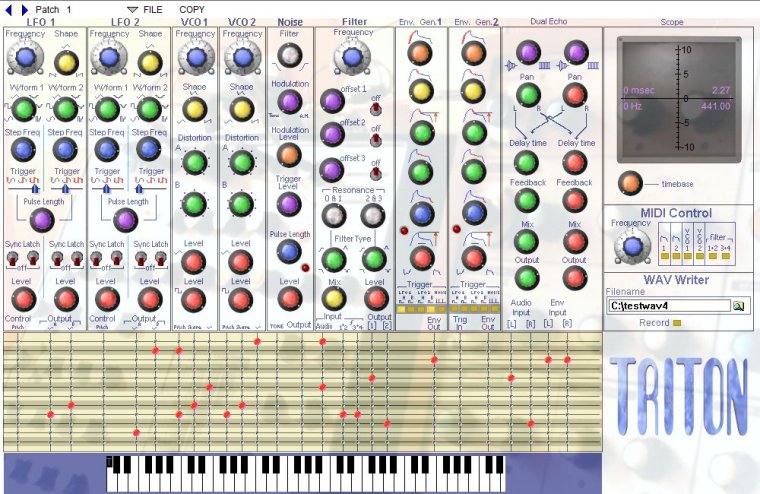
Task: Toggle the Filter offset 1 switch
Action: (x=376, y=106)
